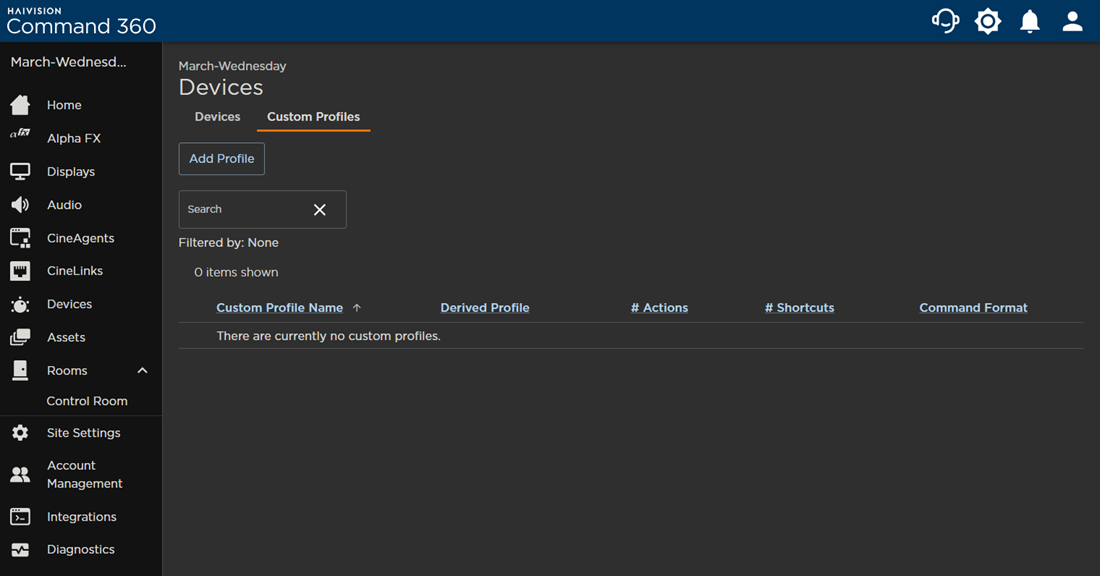The image size is (1100, 576).
Task: Click the March-Wednesd... site name in sidebar
Action: pyautogui.click(x=69, y=62)
